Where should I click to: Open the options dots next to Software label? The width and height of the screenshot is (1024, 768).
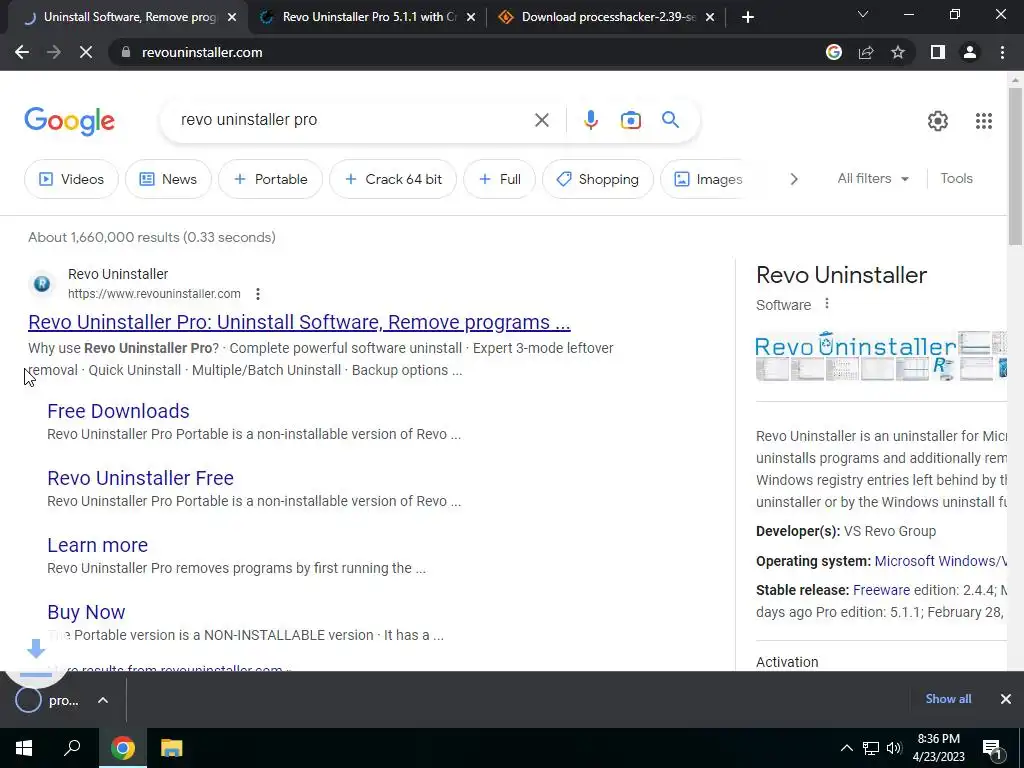(x=827, y=304)
